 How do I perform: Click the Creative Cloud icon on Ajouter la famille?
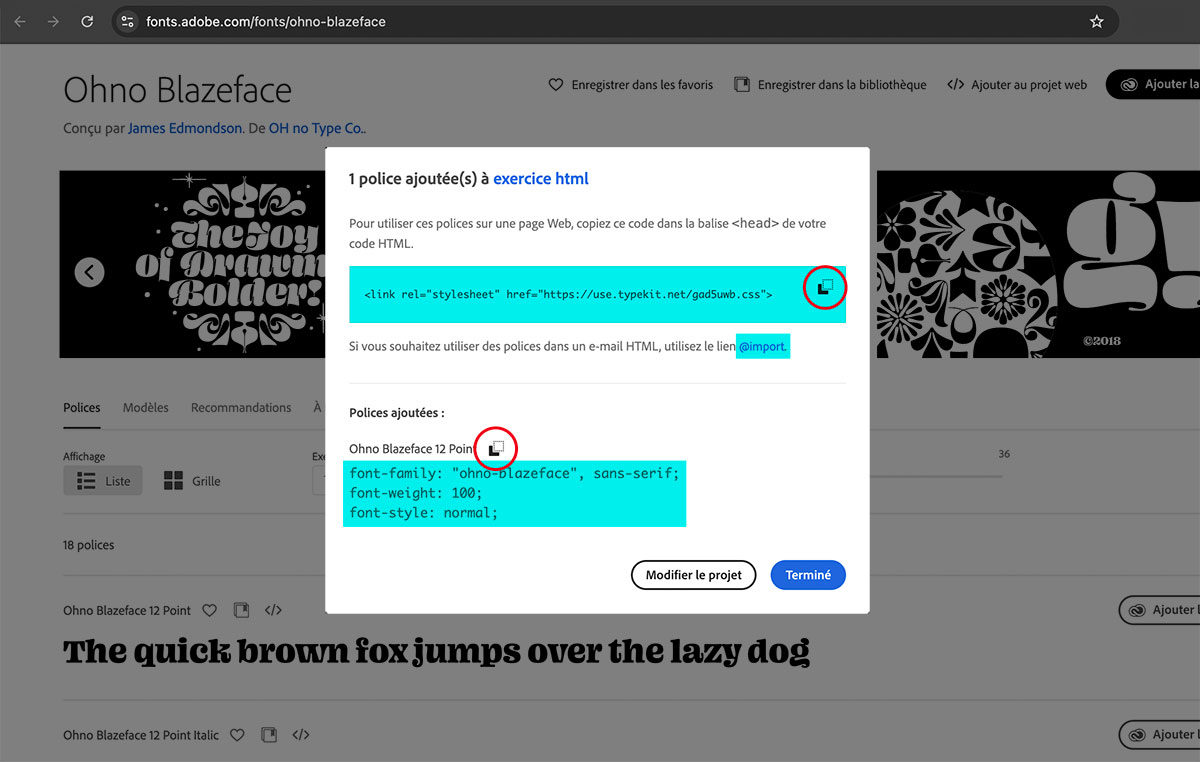tap(1131, 85)
